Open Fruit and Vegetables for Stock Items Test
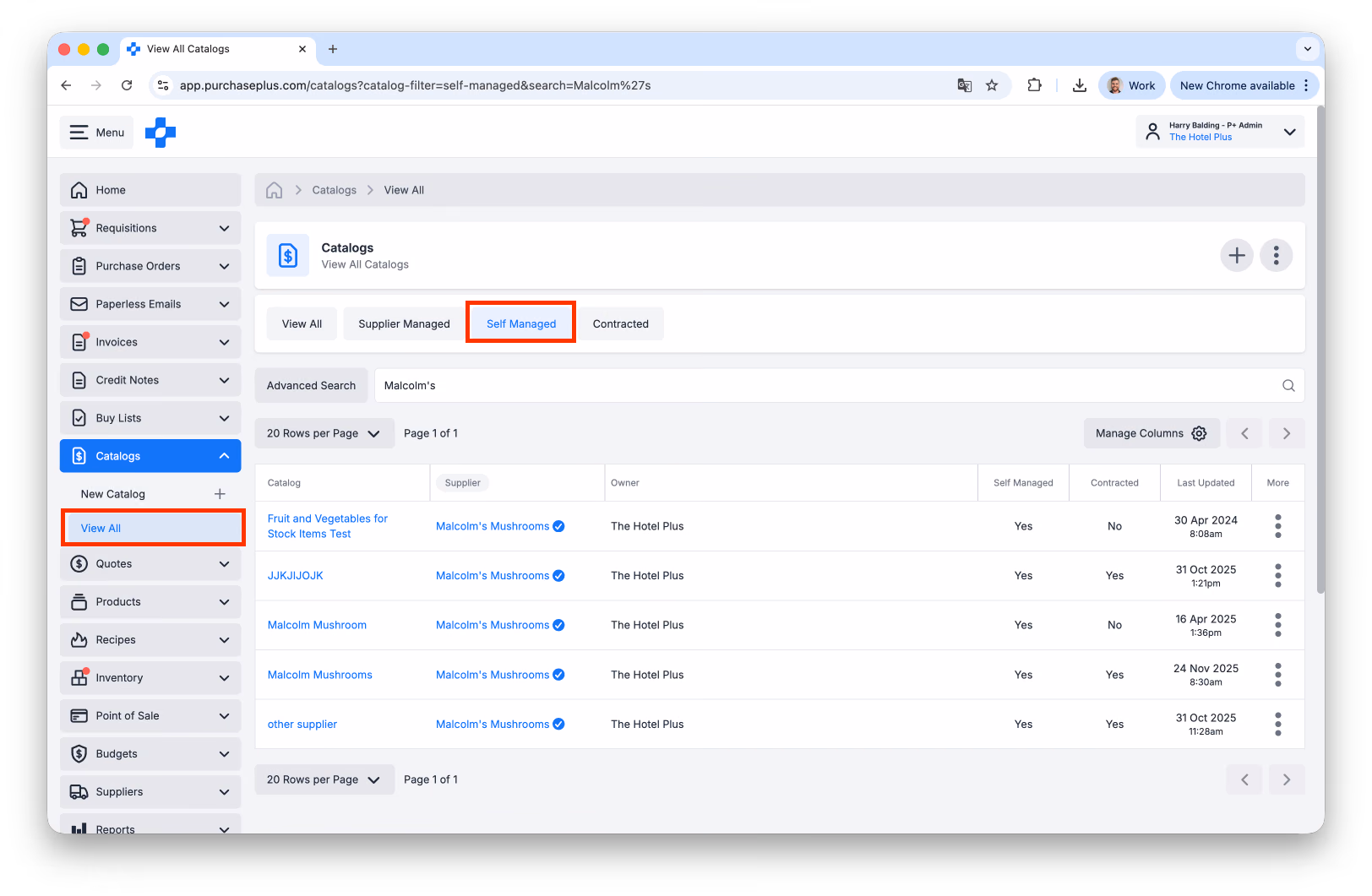This screenshot has width=1372, height=896. (328, 526)
